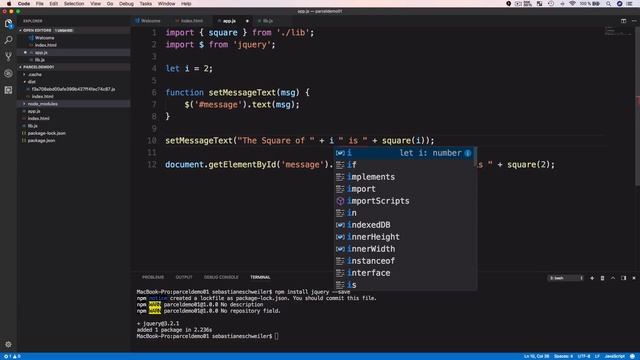Click the editor minimap at the top right
This screenshot has width=640, height=360.
click(618, 32)
